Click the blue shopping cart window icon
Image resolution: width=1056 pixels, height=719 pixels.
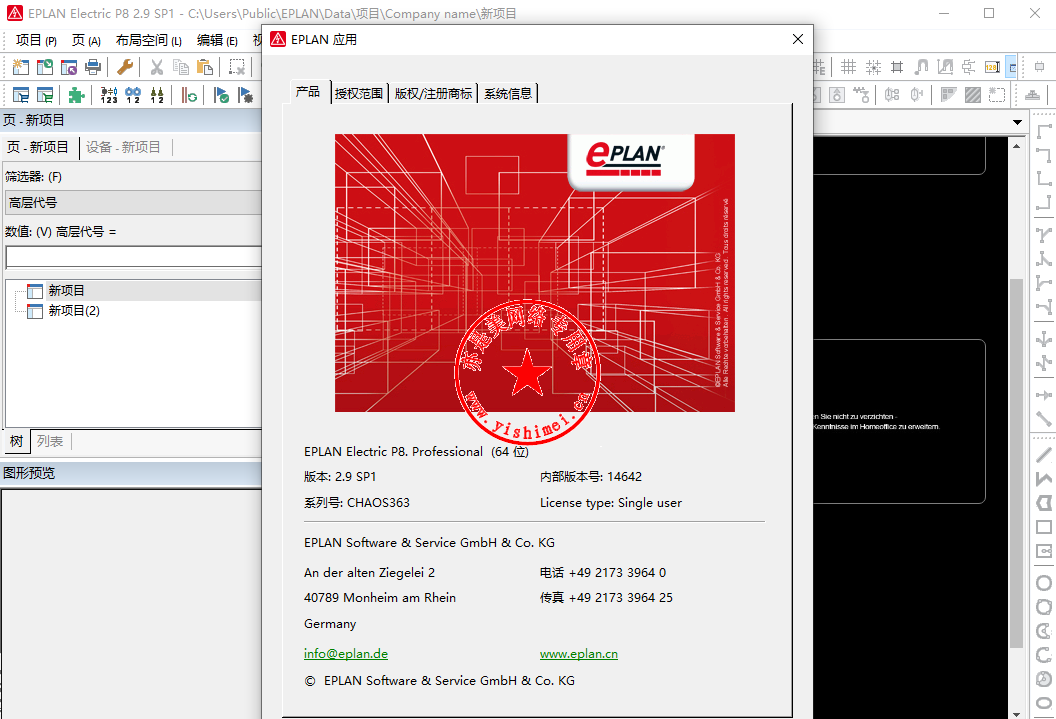click(x=20, y=95)
